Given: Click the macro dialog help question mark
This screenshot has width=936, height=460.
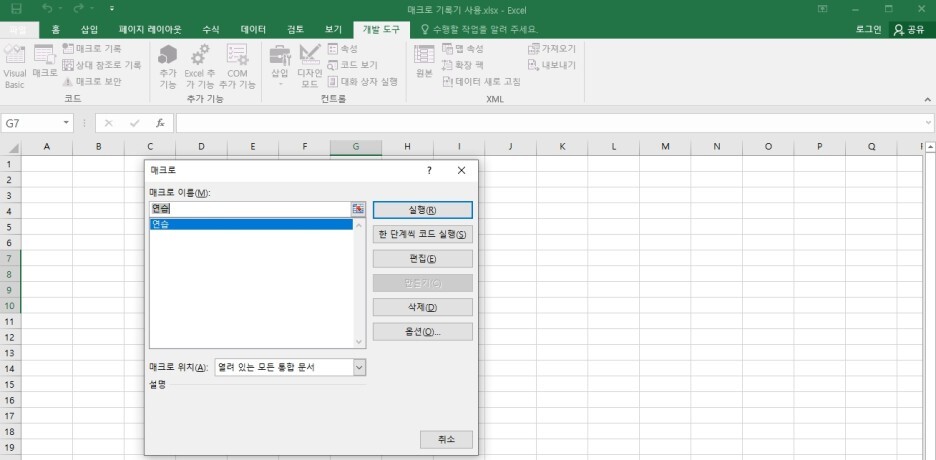Looking at the screenshot, I should tap(429, 171).
